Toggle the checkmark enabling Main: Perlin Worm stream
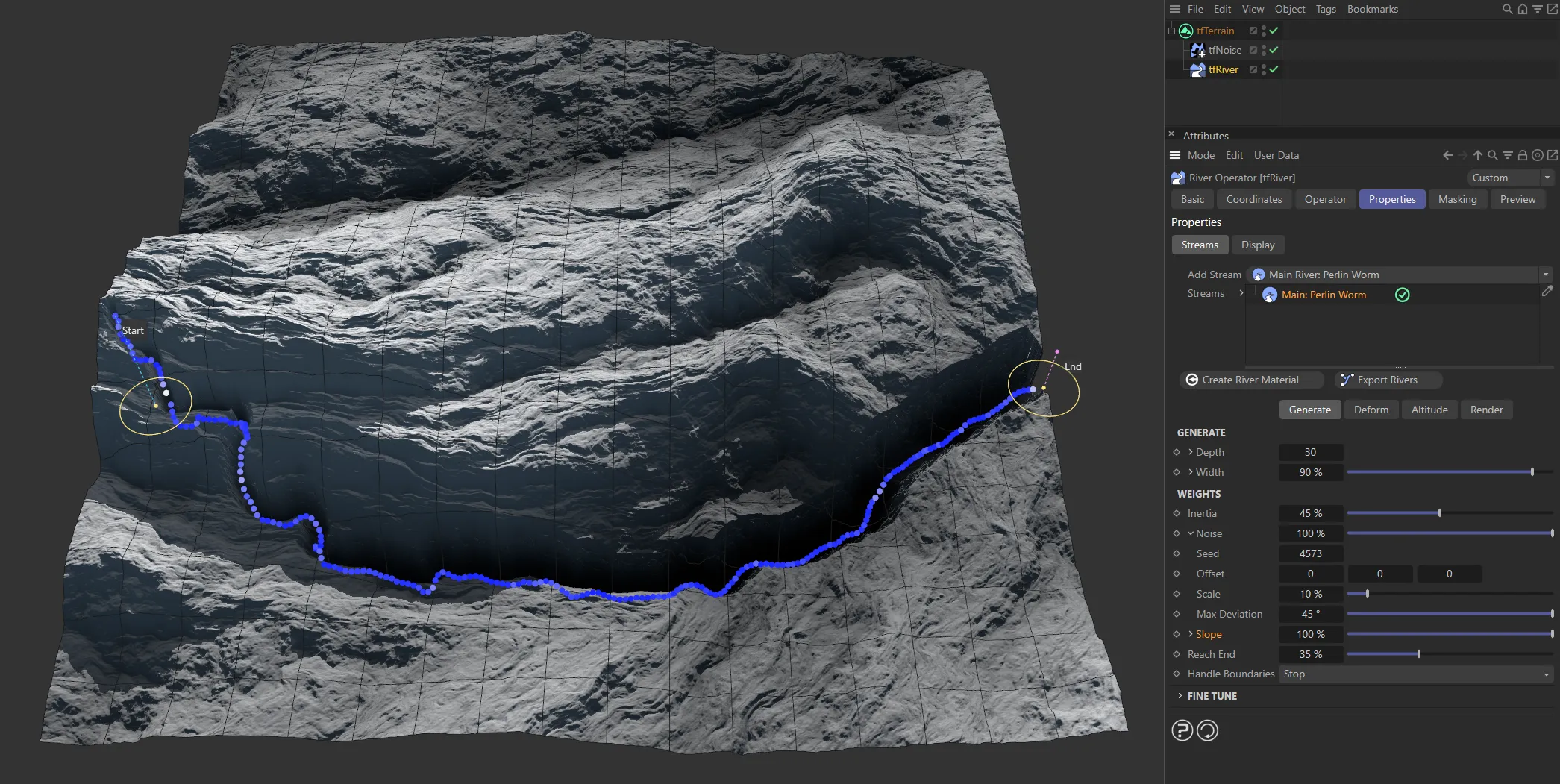This screenshot has height=784, width=1560. tap(1402, 295)
